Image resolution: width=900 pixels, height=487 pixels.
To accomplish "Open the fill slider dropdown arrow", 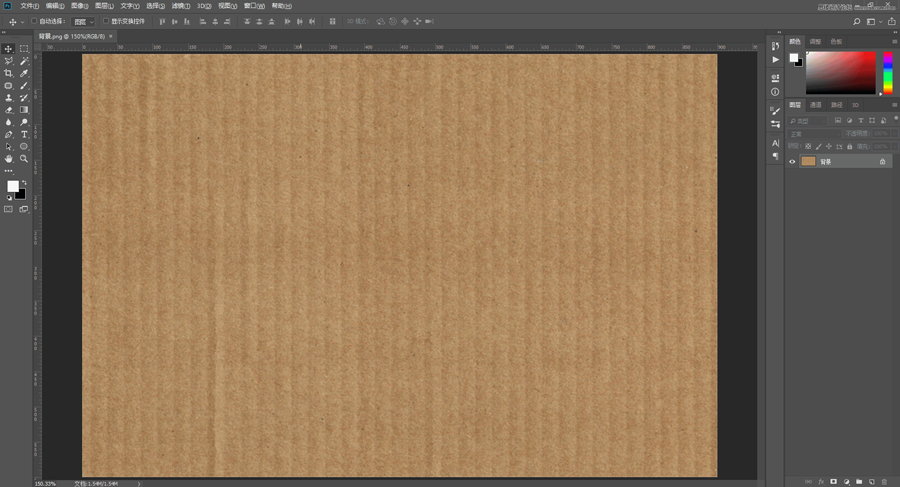I will tap(894, 146).
